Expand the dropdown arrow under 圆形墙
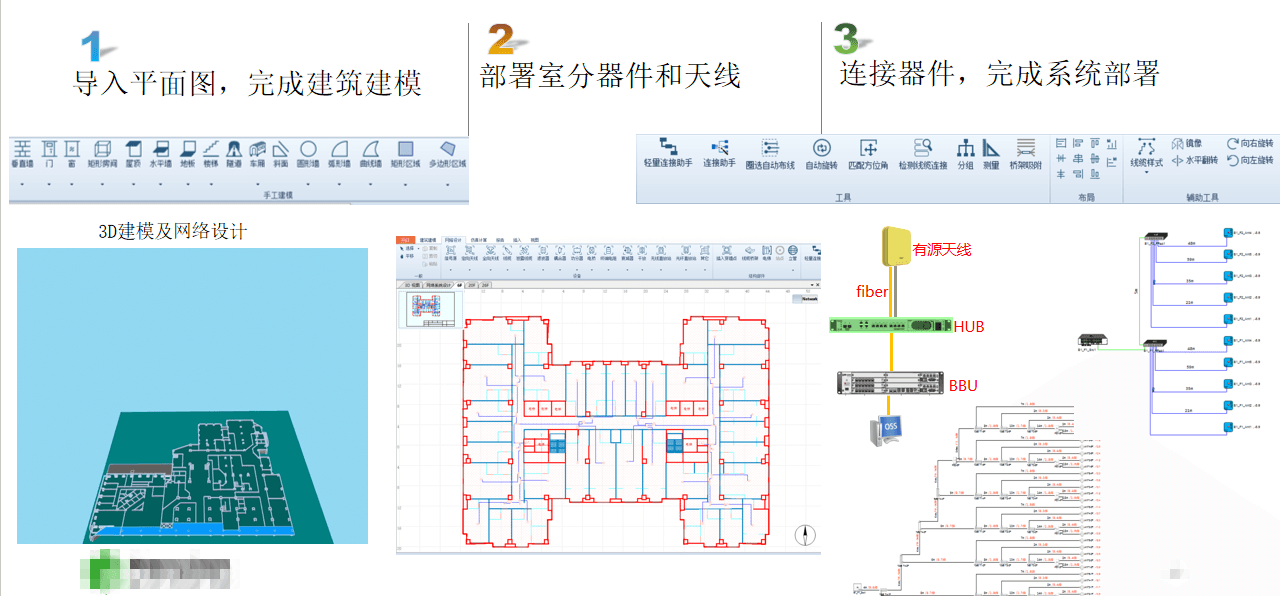Image resolution: width=1280 pixels, height=596 pixels. (308, 184)
